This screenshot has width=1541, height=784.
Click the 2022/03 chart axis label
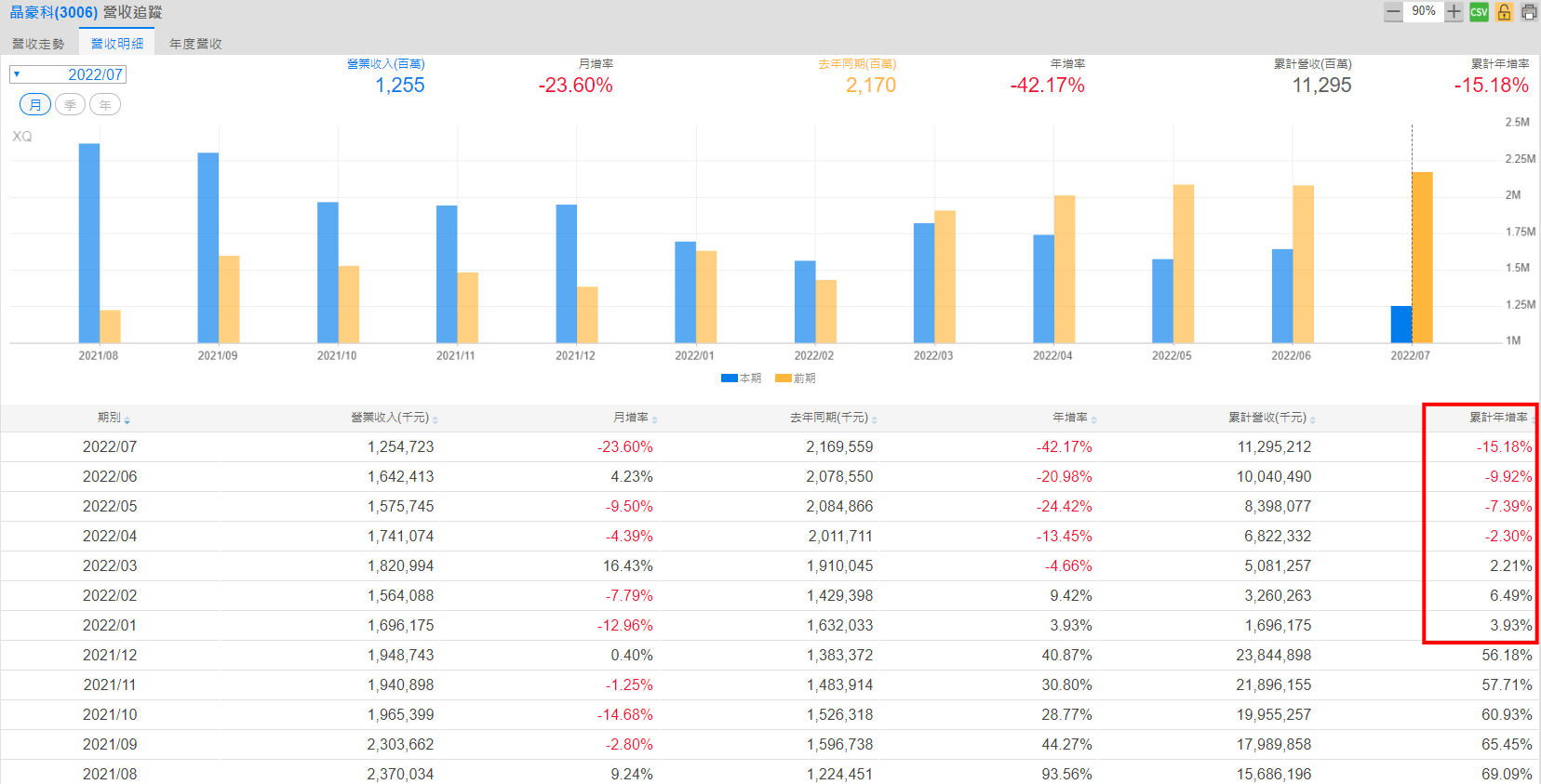933,356
